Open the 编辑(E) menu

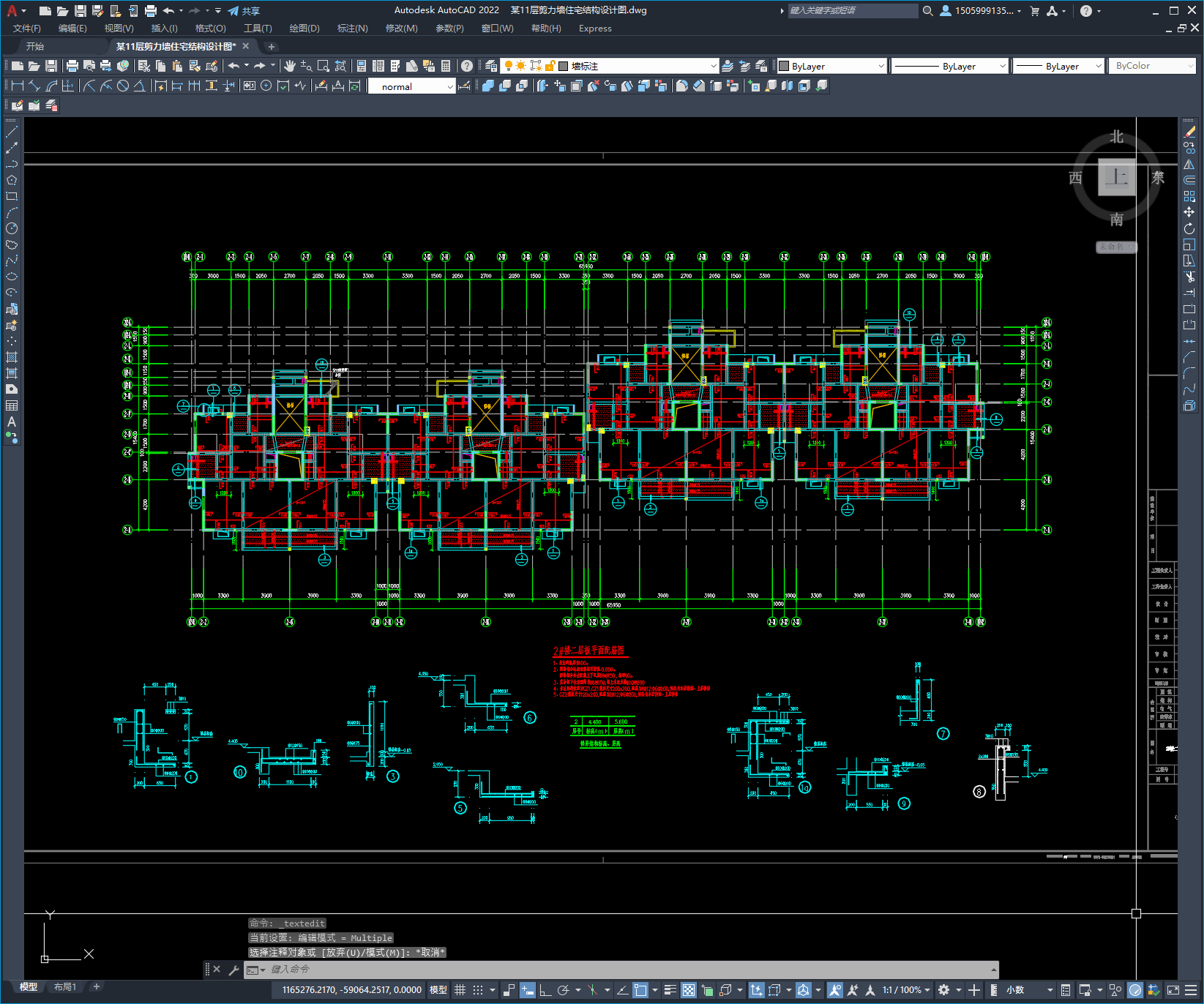click(72, 29)
